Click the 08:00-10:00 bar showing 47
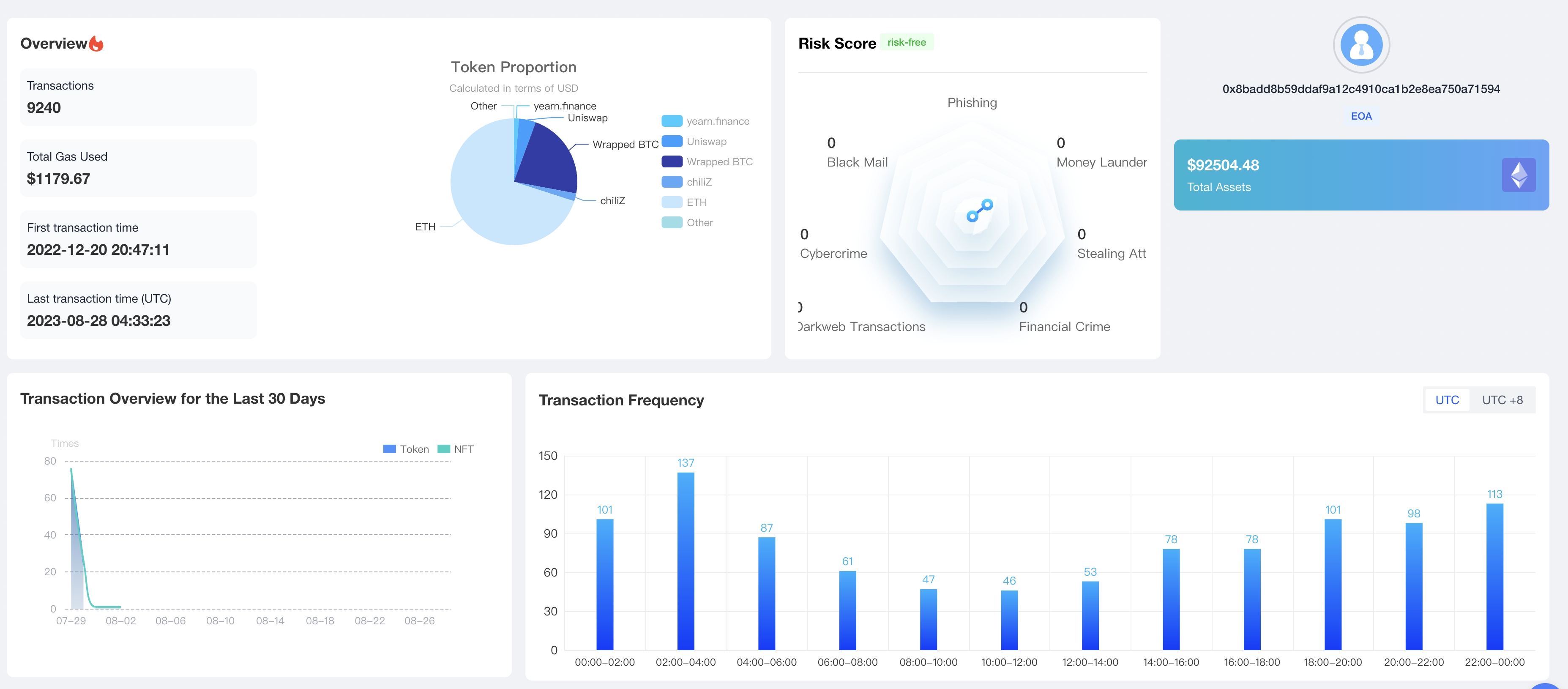Screen dimensions: 1568x689 928,619
